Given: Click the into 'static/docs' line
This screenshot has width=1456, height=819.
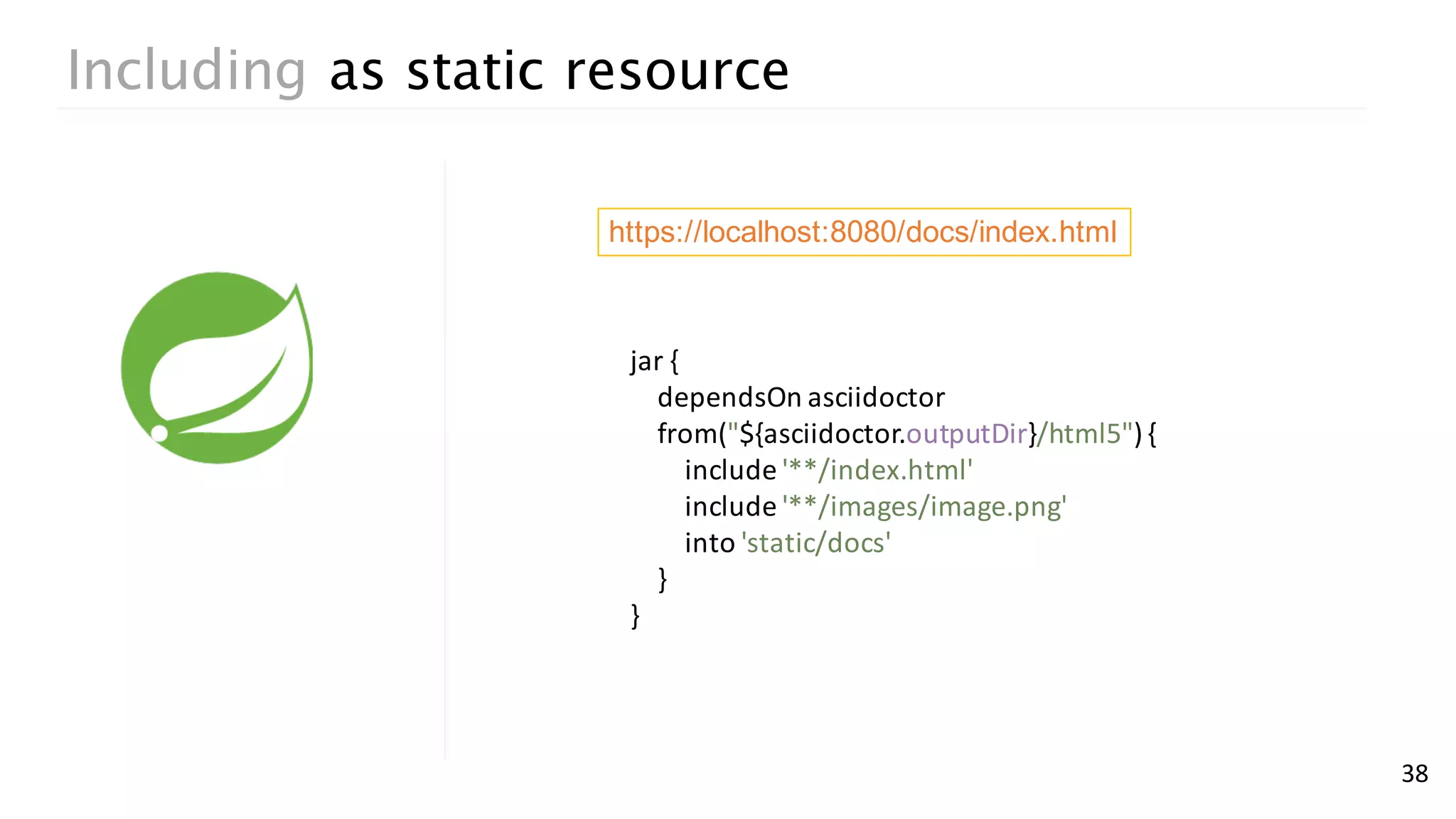Looking at the screenshot, I should point(788,543).
